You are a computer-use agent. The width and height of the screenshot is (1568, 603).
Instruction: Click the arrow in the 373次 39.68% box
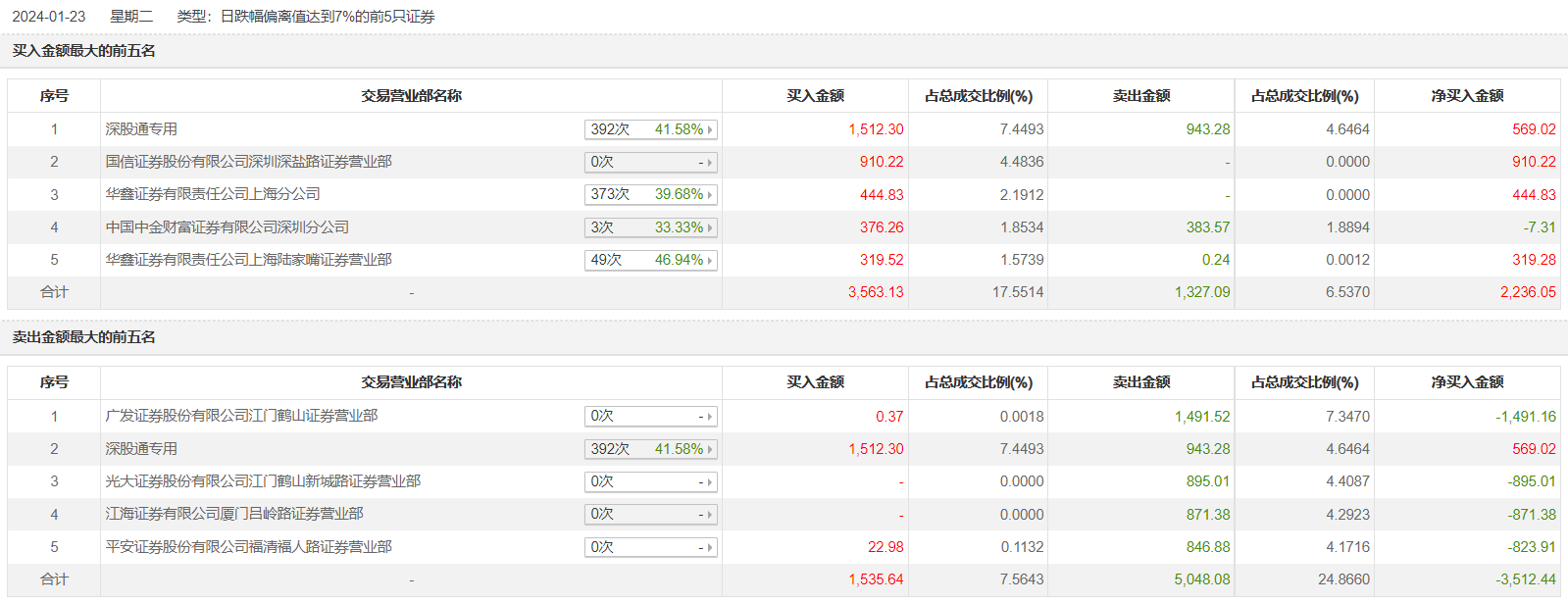[710, 195]
